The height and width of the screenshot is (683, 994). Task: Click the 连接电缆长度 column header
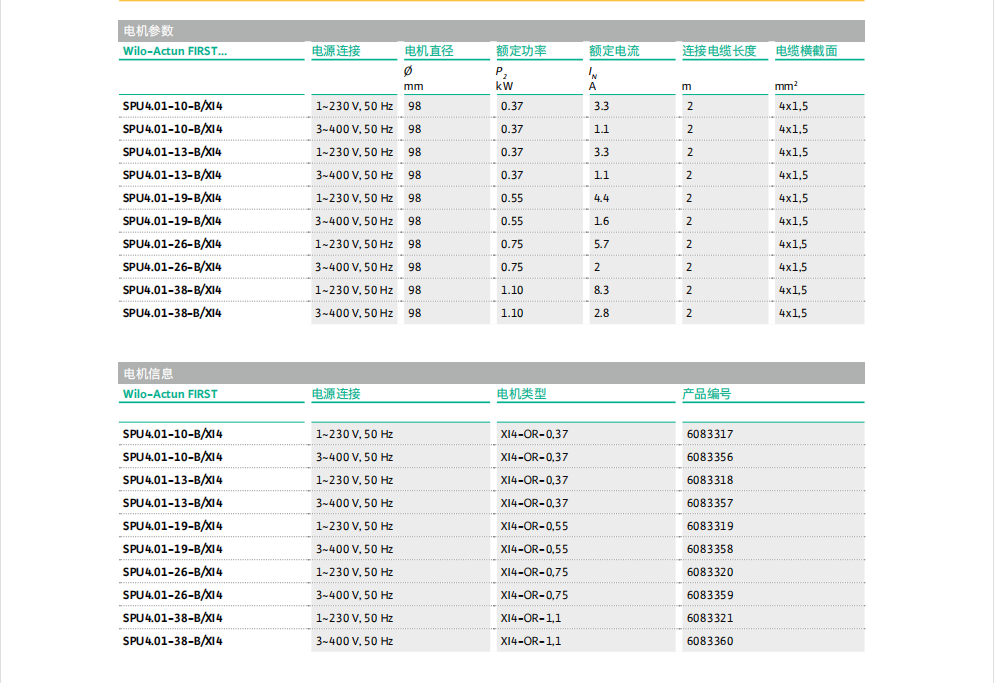pos(719,51)
